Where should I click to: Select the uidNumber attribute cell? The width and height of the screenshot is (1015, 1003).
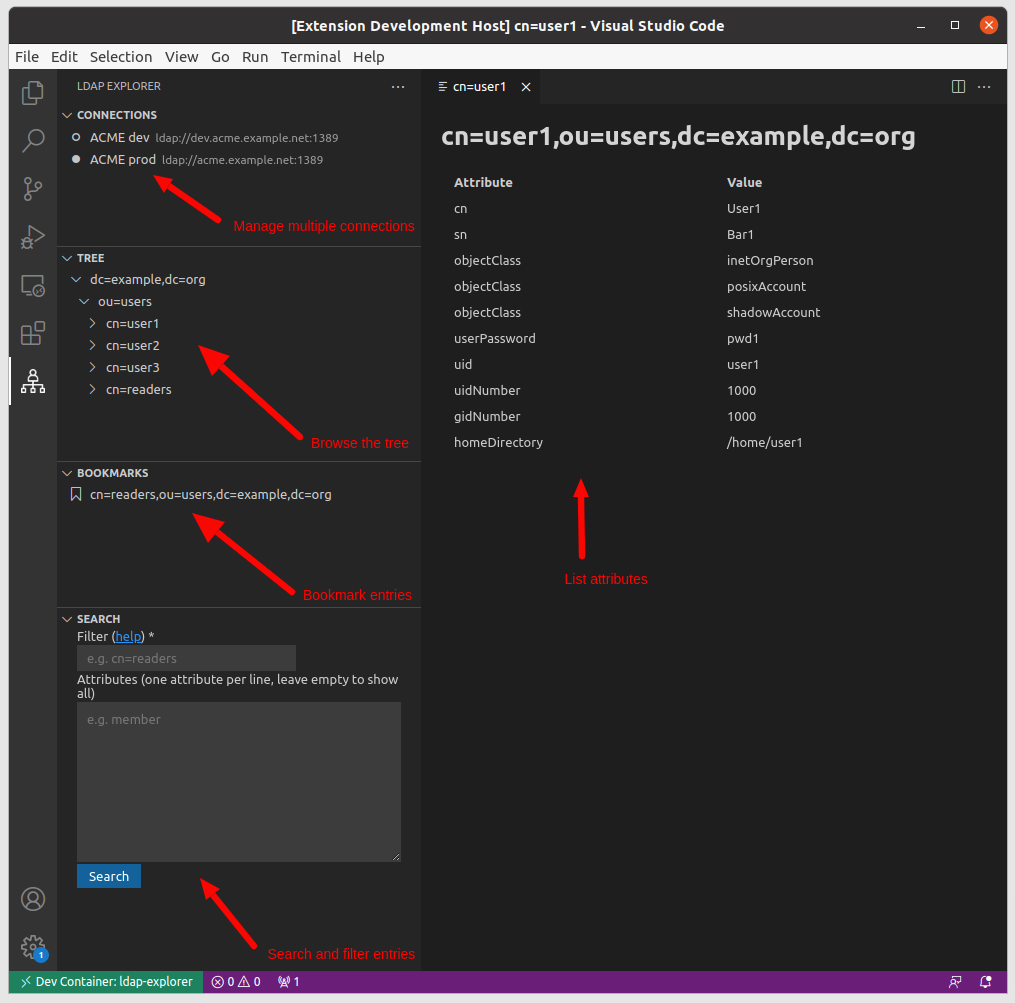(x=487, y=390)
